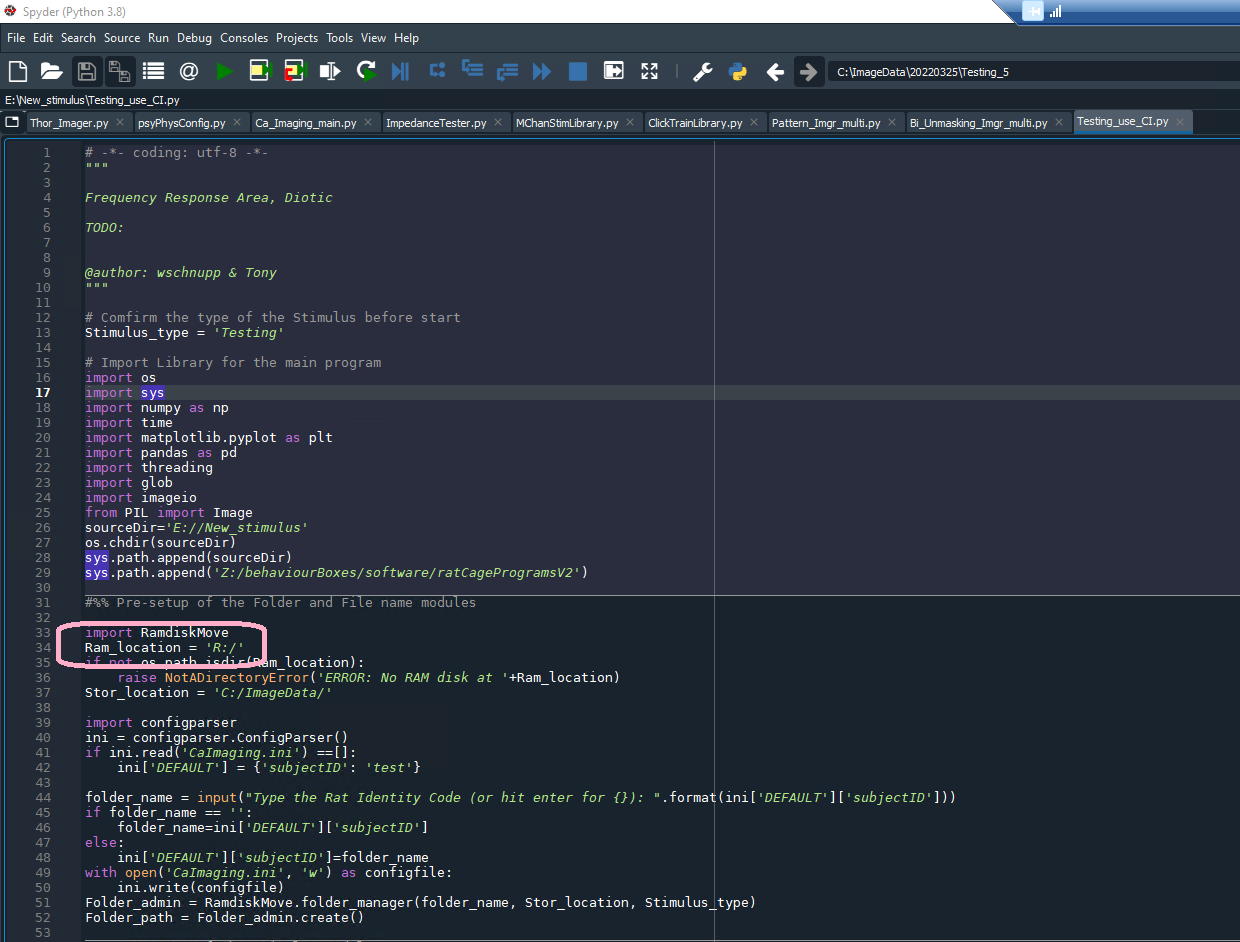Run the current cell icon
The image size is (1240, 942).
pyautogui.click(x=260, y=71)
